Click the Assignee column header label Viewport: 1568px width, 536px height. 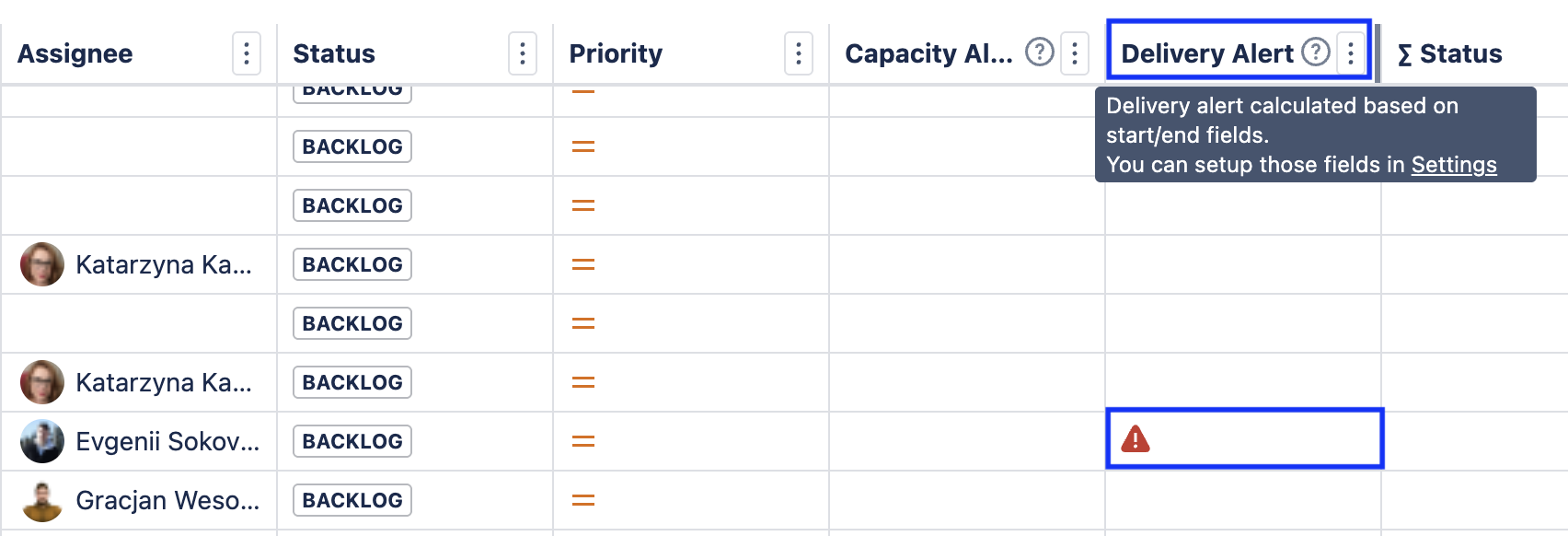pos(75,53)
